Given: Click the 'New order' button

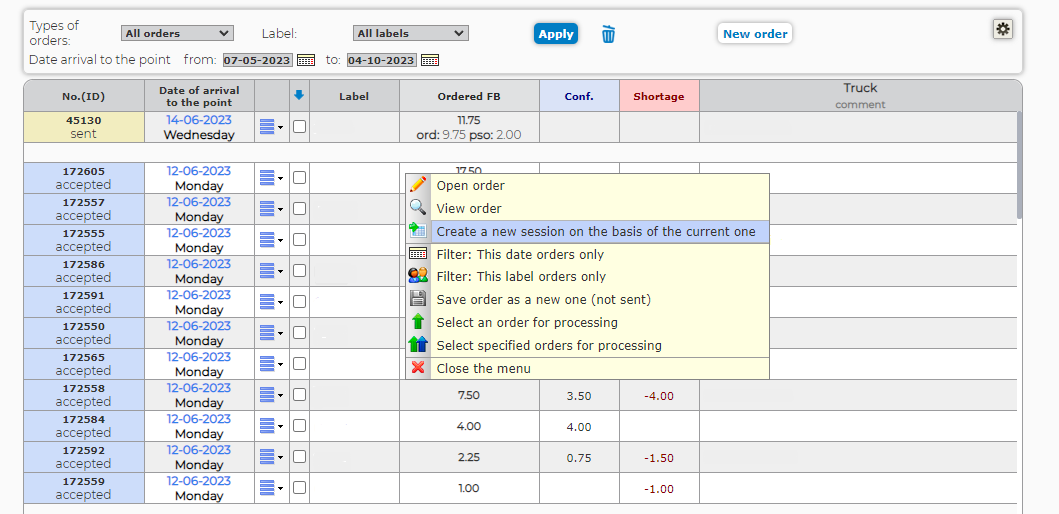Looking at the screenshot, I should [755, 34].
